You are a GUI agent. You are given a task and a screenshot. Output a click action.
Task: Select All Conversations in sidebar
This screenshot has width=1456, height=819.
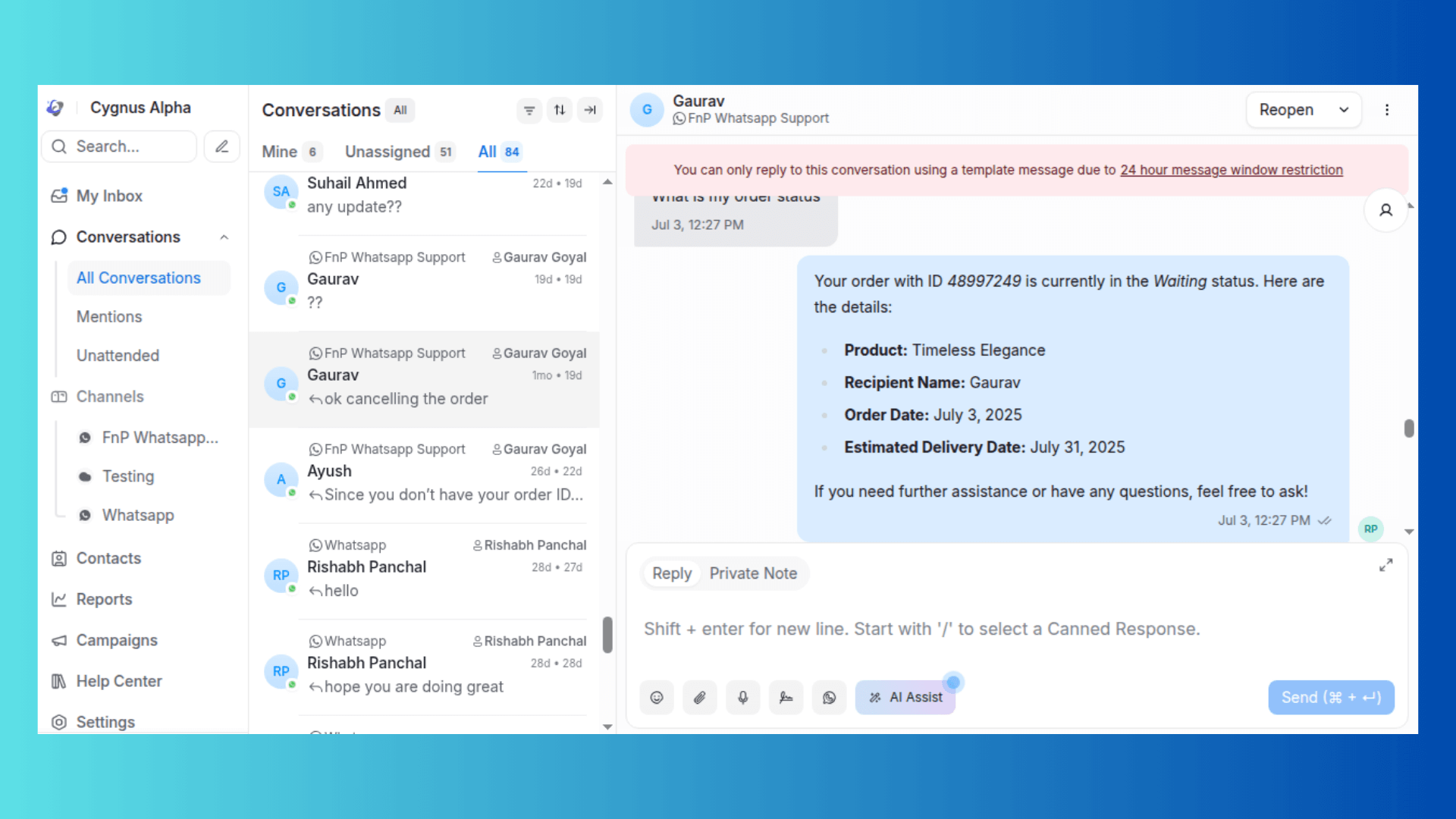pyautogui.click(x=149, y=278)
